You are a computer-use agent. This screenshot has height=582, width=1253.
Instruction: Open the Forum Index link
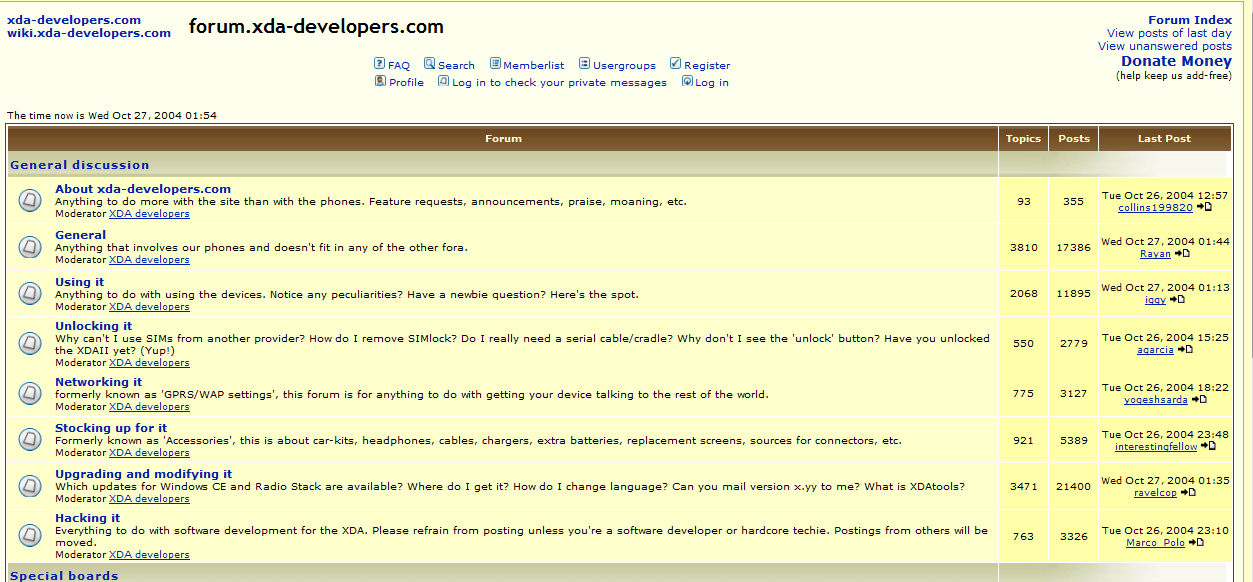1190,20
